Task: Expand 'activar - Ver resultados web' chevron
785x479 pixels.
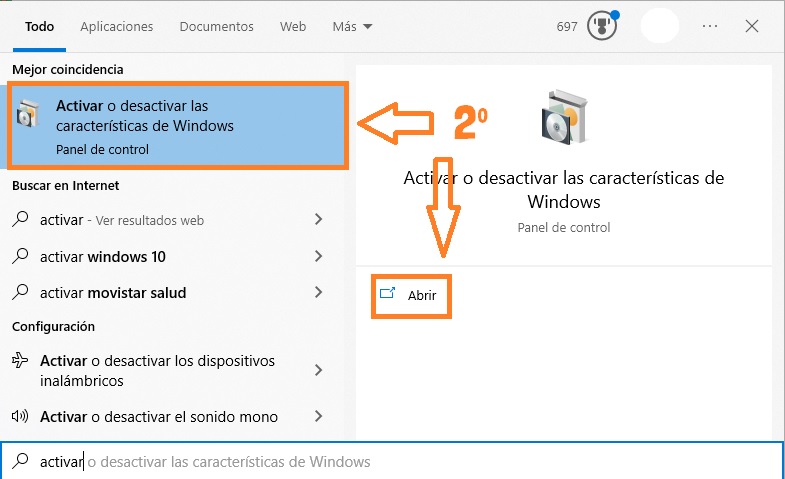Action: [318, 219]
